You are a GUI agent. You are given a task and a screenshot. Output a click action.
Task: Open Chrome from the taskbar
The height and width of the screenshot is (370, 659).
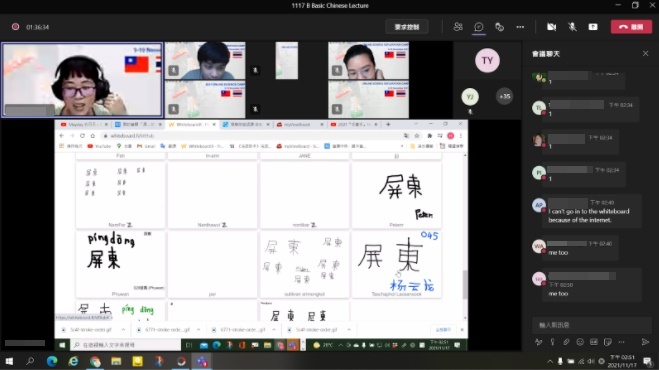[x=95, y=361]
